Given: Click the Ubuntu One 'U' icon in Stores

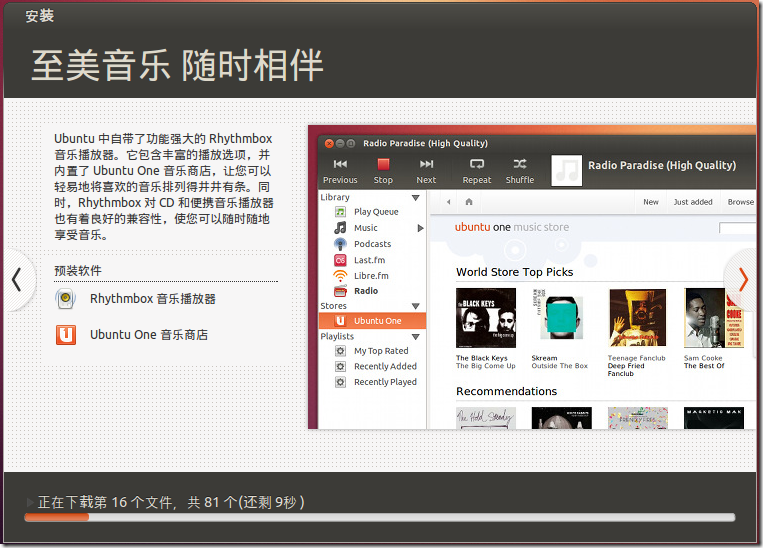Looking at the screenshot, I should (x=340, y=321).
